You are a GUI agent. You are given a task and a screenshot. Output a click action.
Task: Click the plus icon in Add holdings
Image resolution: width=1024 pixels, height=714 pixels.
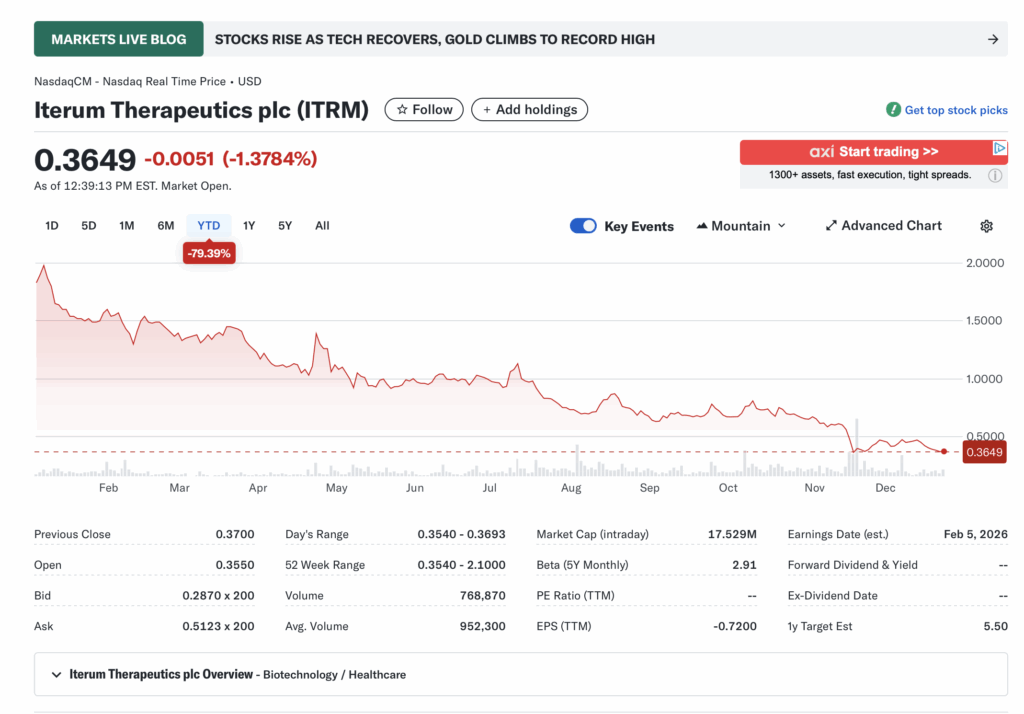click(x=485, y=110)
